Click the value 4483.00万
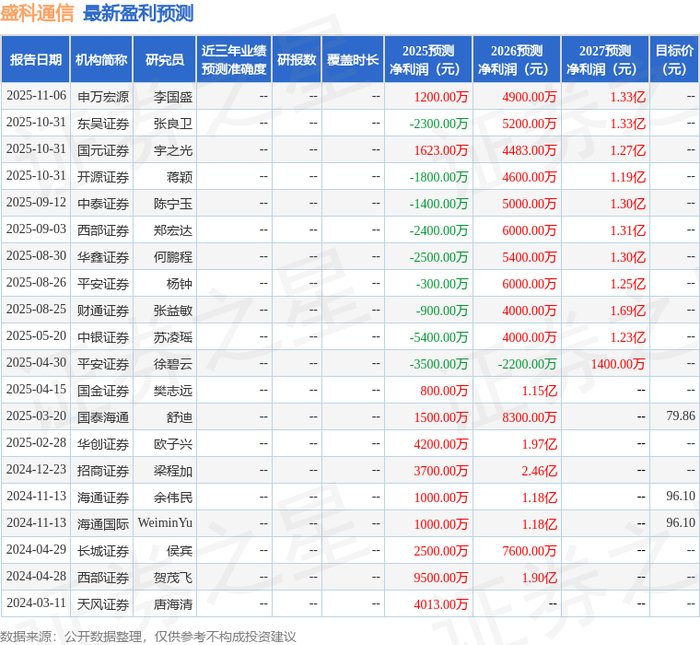 [x=529, y=150]
